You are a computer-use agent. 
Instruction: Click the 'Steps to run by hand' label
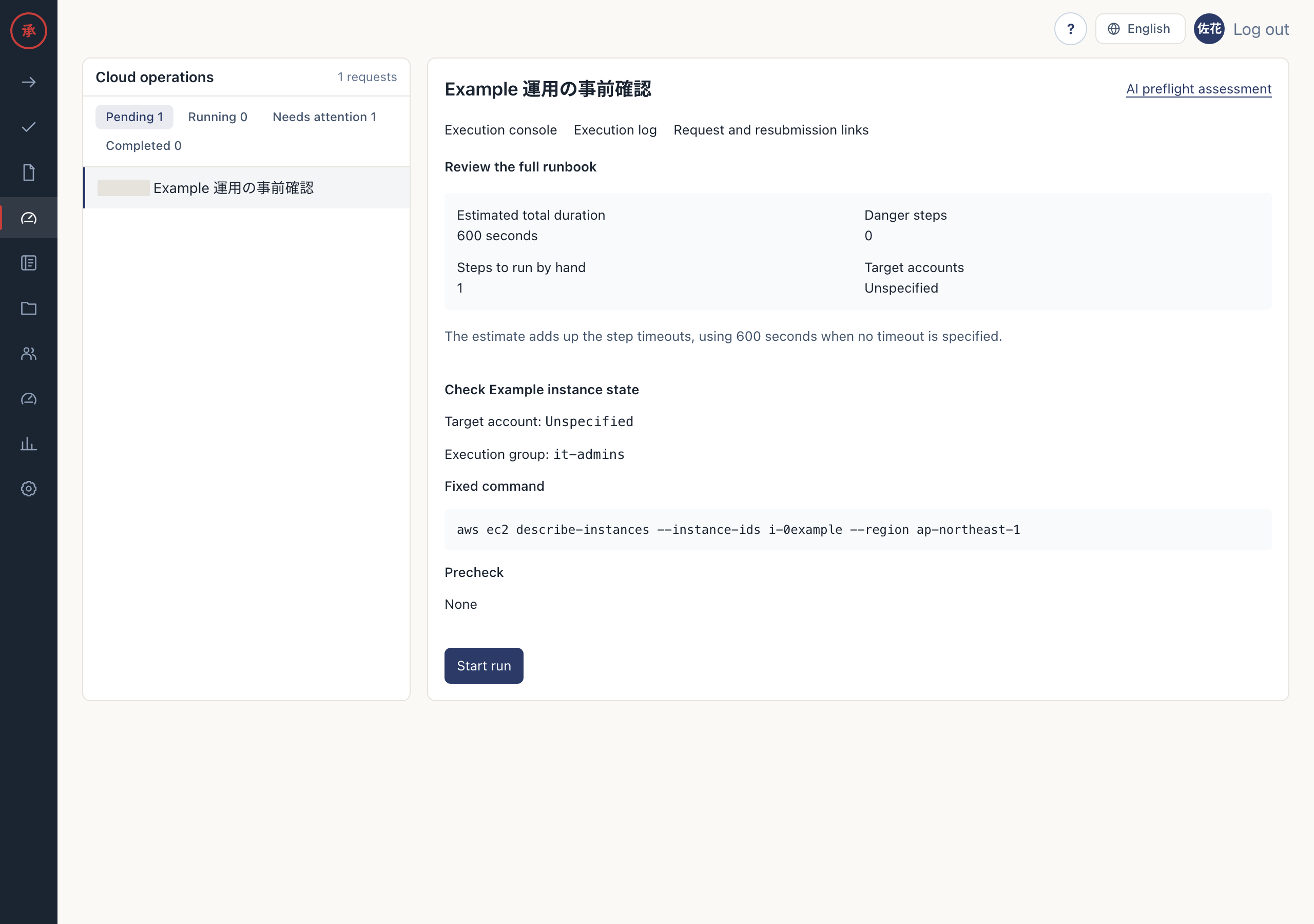[x=521, y=267]
